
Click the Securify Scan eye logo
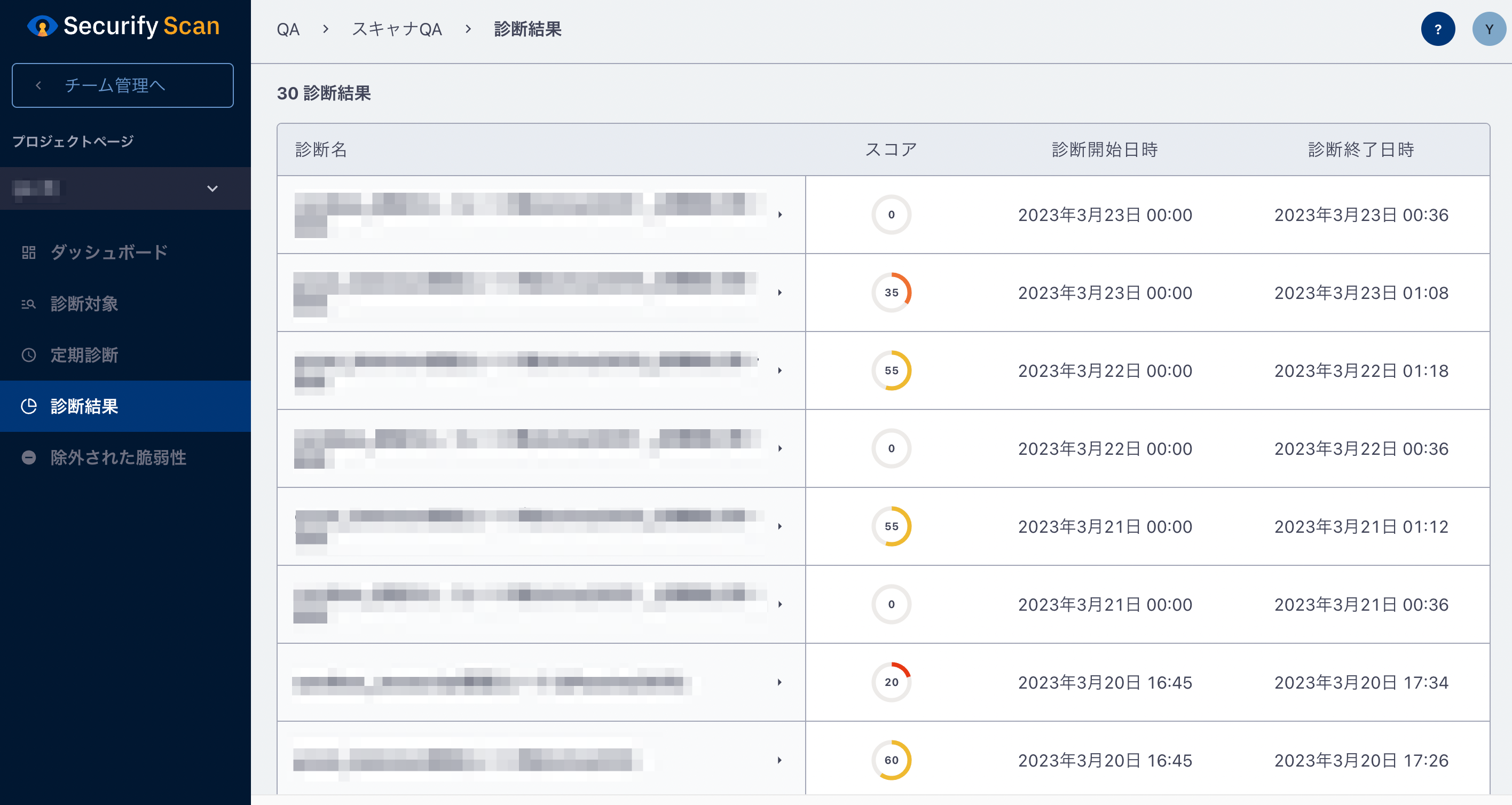pos(42,26)
